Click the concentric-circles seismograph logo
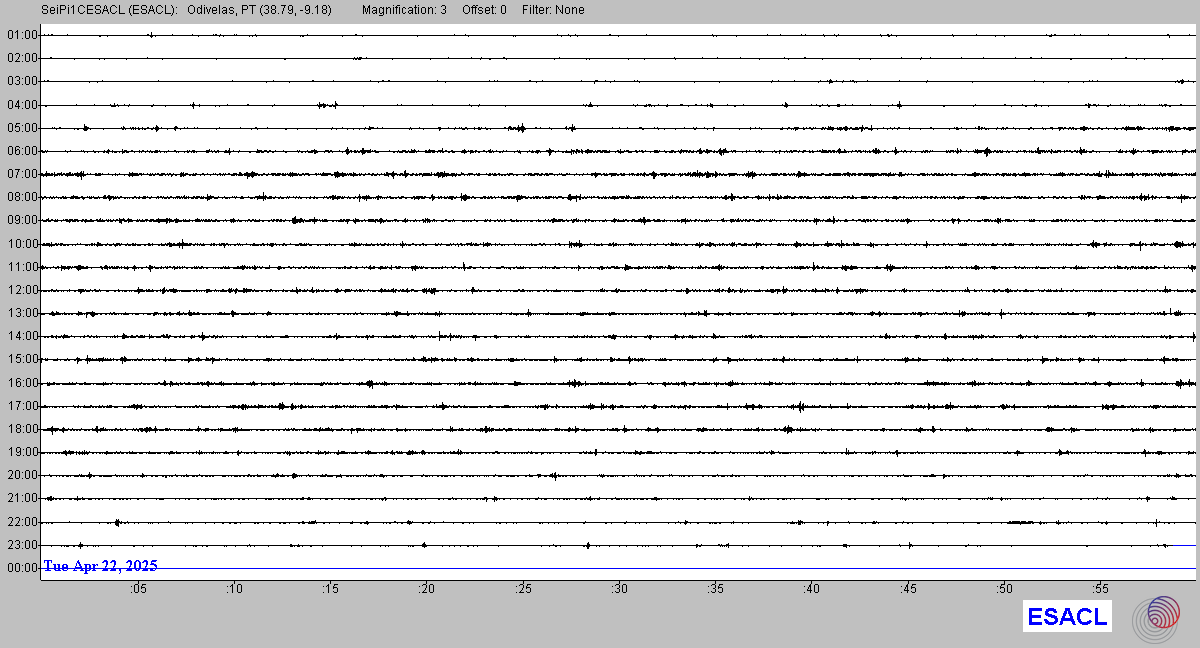The height and width of the screenshot is (648, 1200). (1156, 618)
